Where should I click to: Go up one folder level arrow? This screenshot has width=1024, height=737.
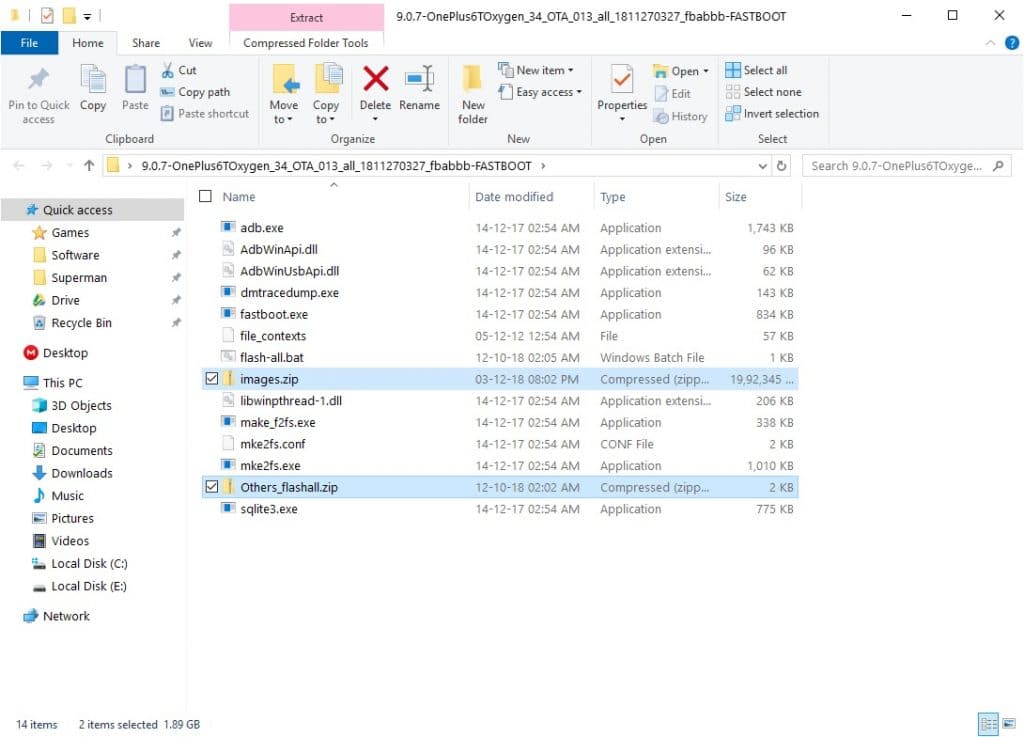[x=89, y=166]
